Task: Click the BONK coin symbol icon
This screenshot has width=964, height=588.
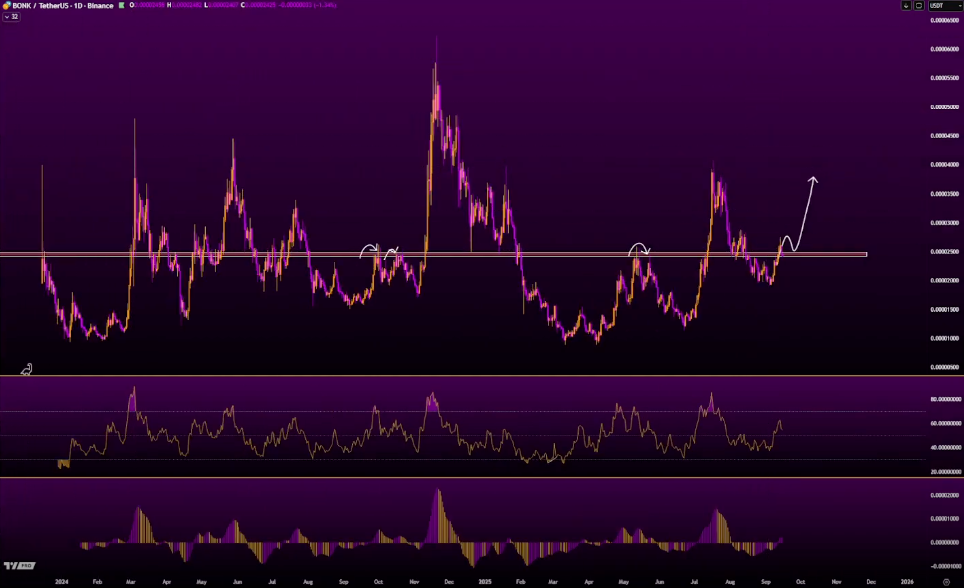Action: pos(5,5)
